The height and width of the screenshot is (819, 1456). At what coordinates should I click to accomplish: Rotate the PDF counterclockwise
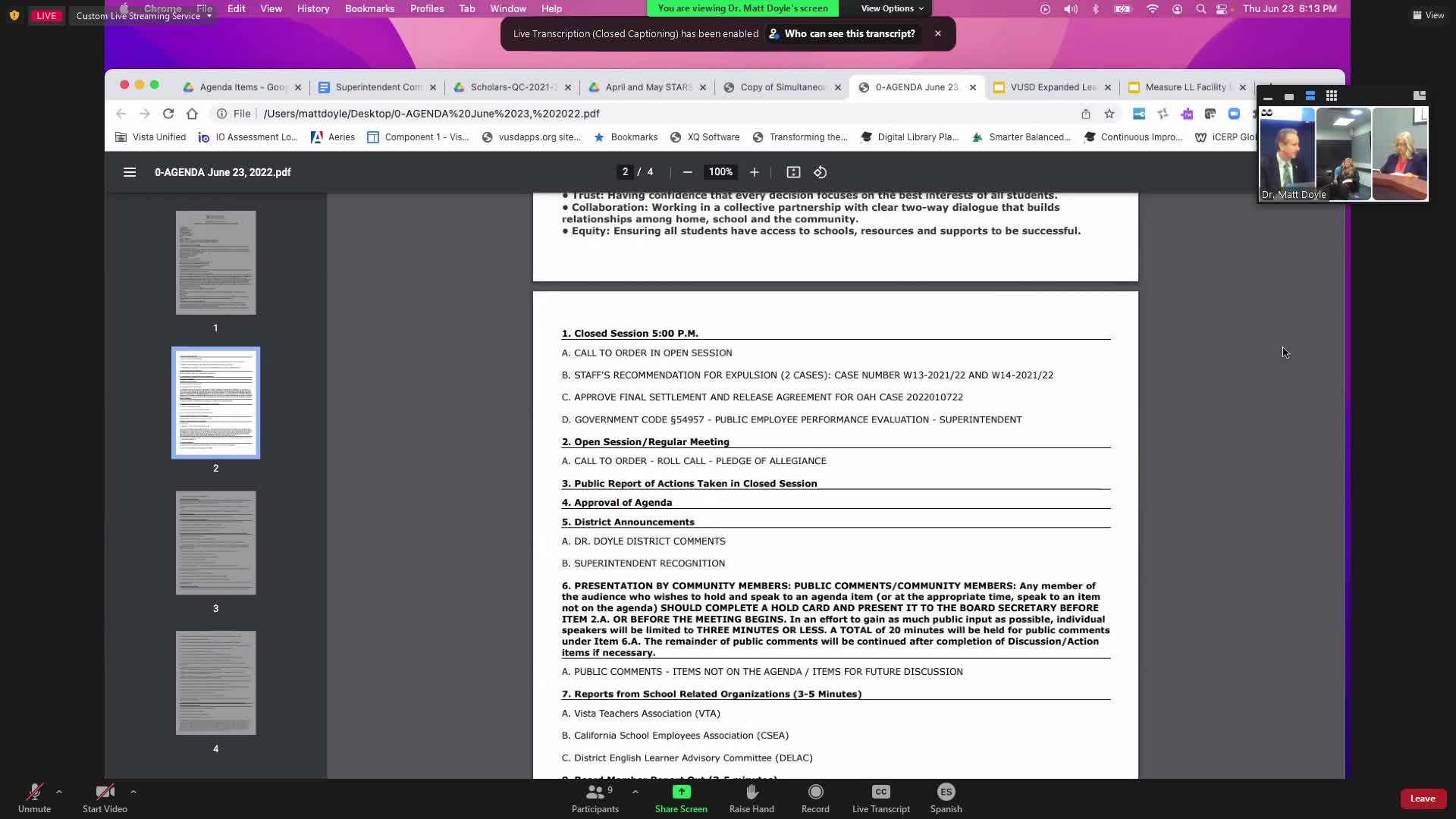820,172
